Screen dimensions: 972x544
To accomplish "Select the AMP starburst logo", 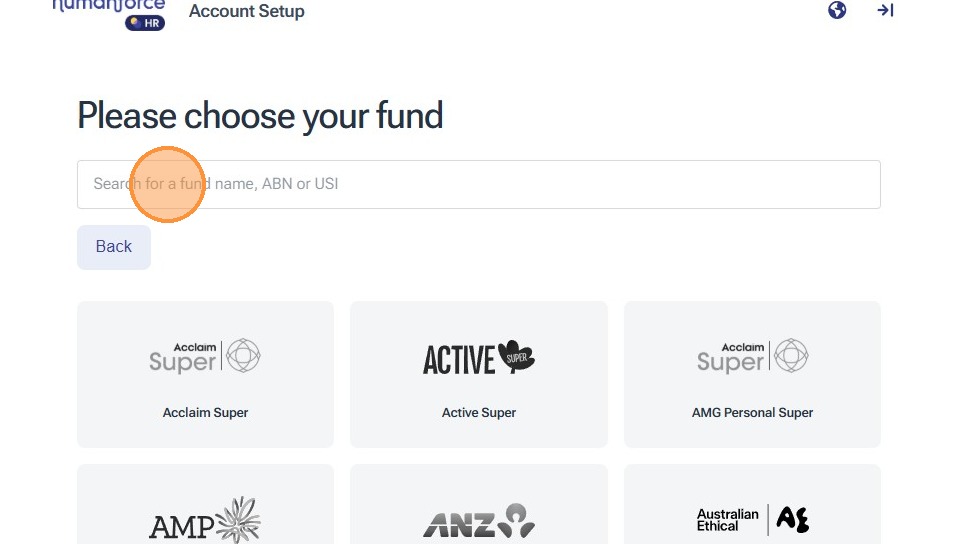I will tap(237, 521).
